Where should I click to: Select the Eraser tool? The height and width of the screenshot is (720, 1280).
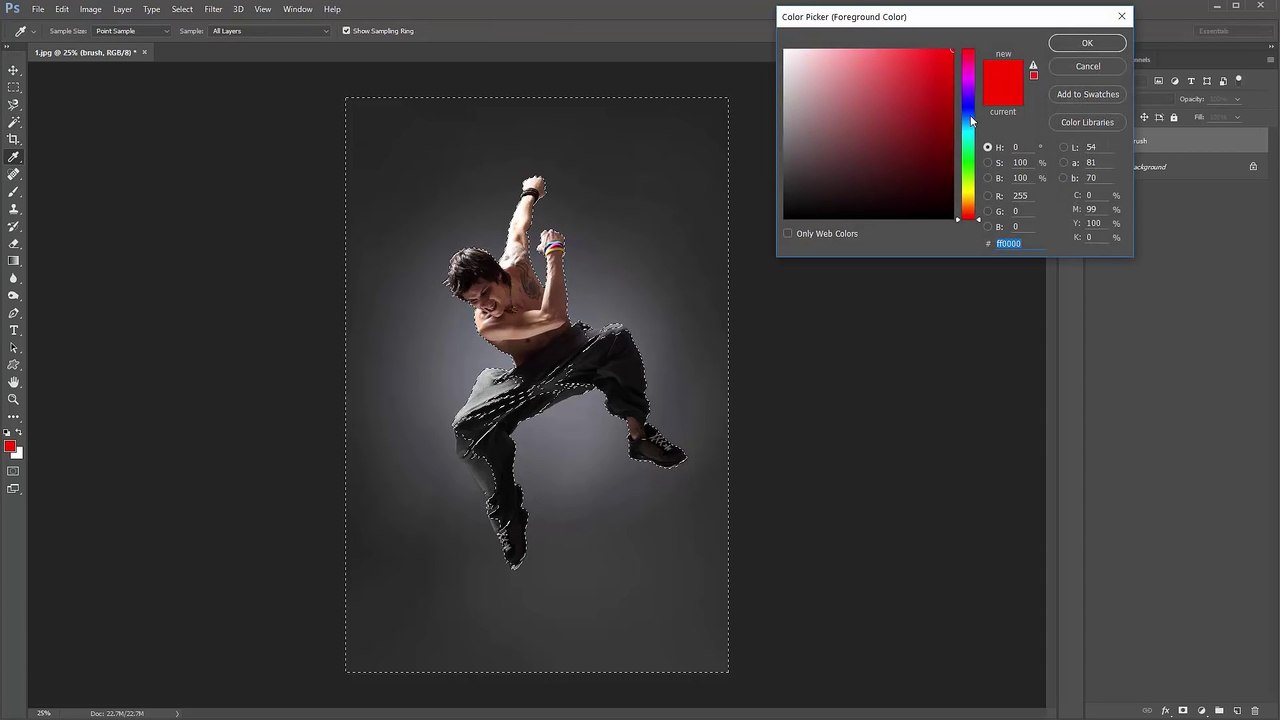coord(13,243)
